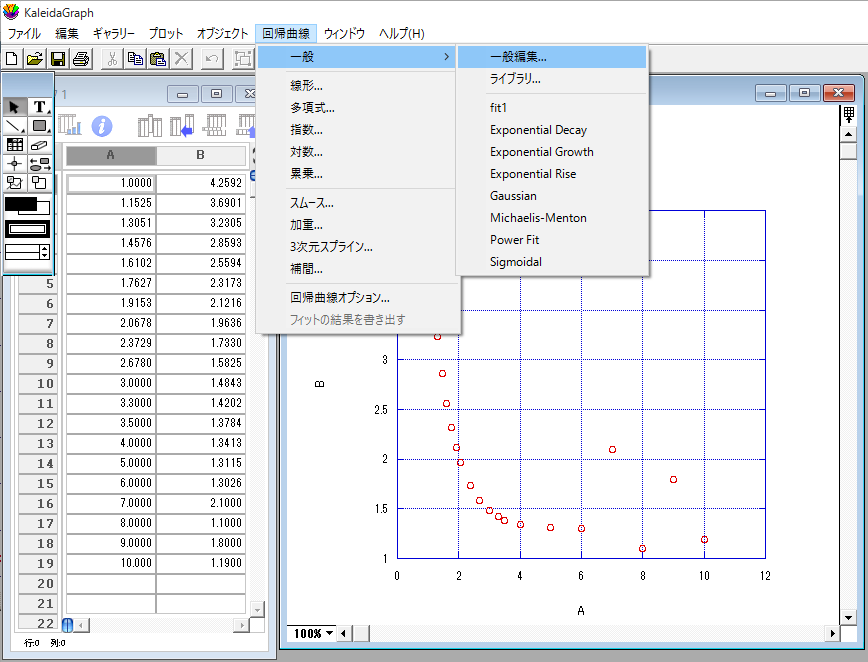Viewport: 868px width, 662px height.
Task: Choose the filled Rectangle shape tool
Action: 39,126
